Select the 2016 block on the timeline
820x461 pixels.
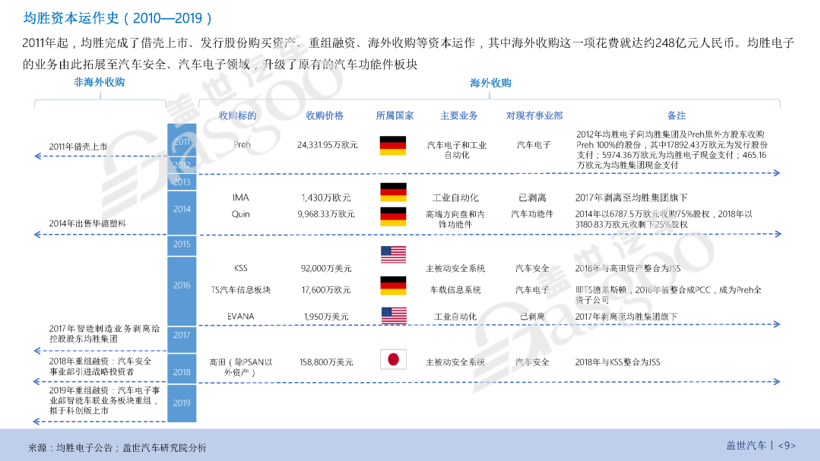pos(181,291)
